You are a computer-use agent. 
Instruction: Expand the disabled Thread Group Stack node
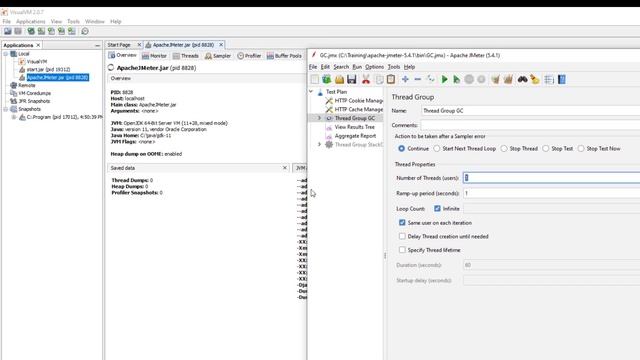[320, 144]
